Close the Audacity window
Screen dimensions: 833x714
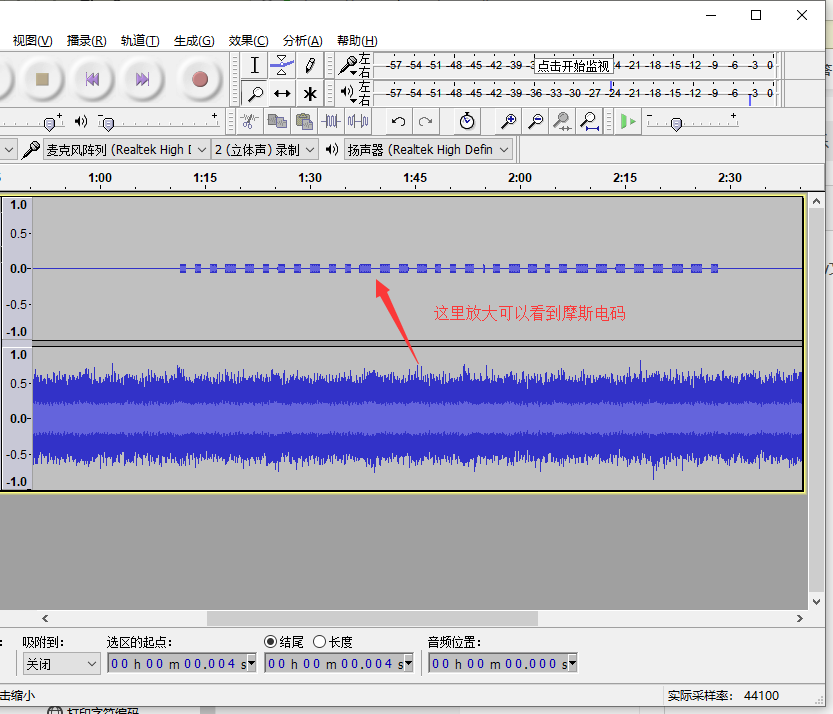click(x=802, y=15)
